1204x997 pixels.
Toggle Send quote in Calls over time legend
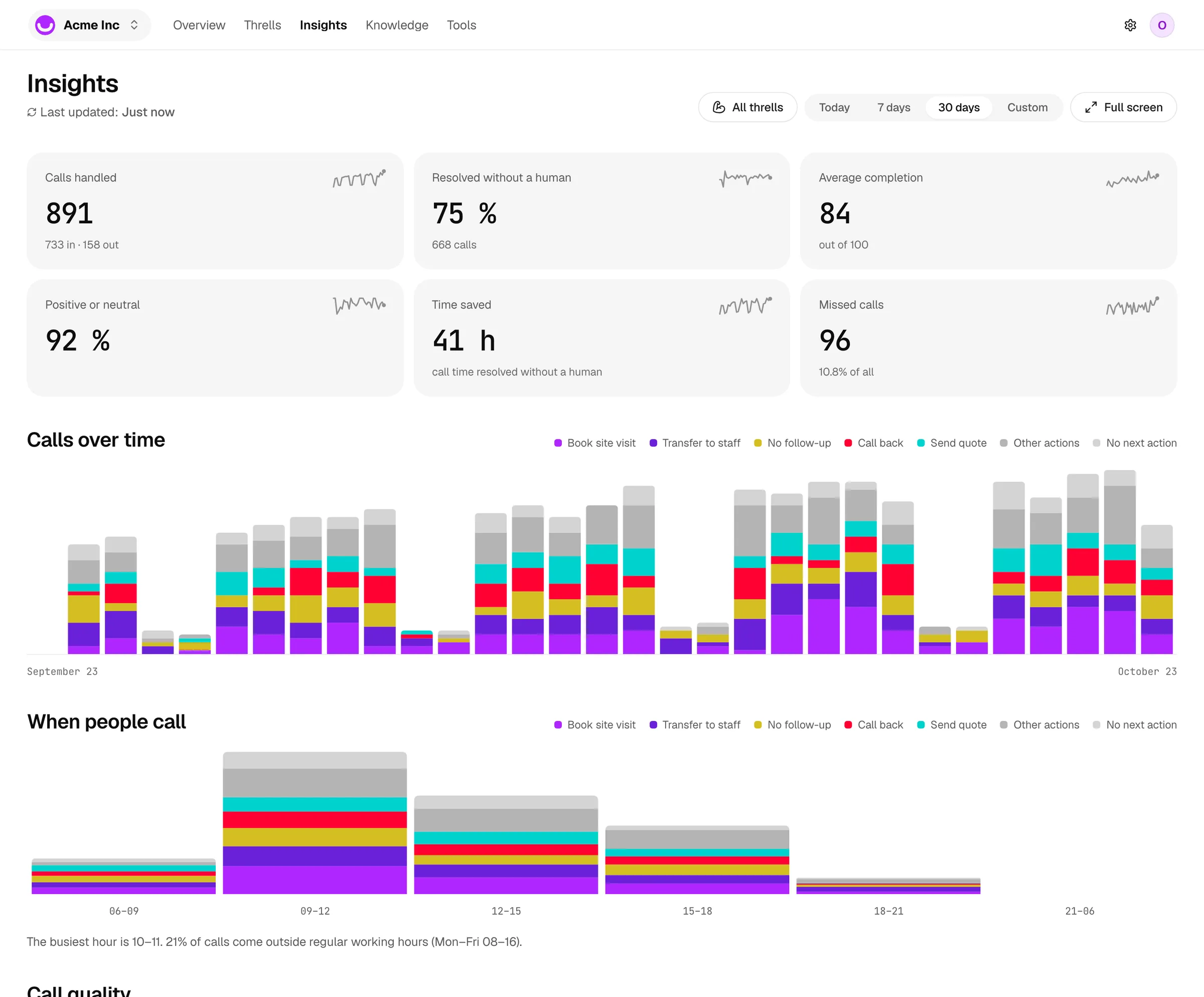click(952, 443)
